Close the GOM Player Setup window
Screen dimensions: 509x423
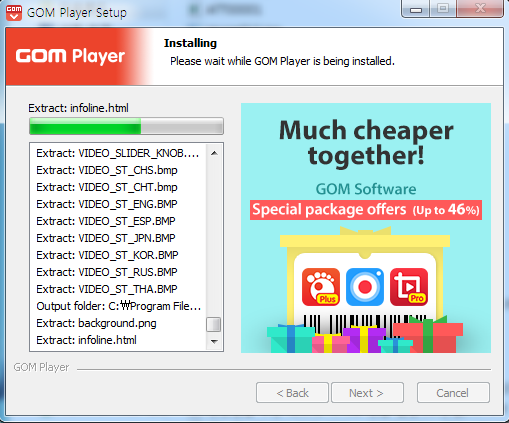coord(480,9)
